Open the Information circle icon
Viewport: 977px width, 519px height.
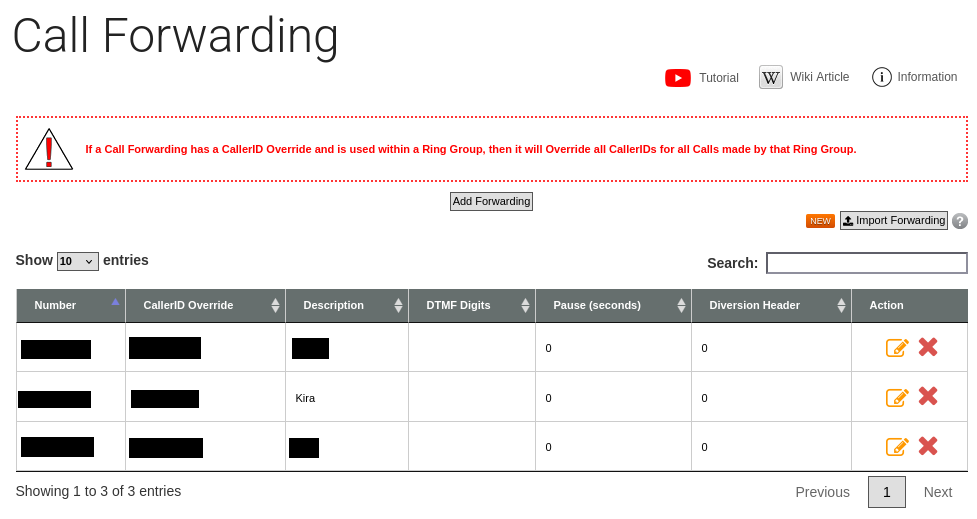point(881,77)
